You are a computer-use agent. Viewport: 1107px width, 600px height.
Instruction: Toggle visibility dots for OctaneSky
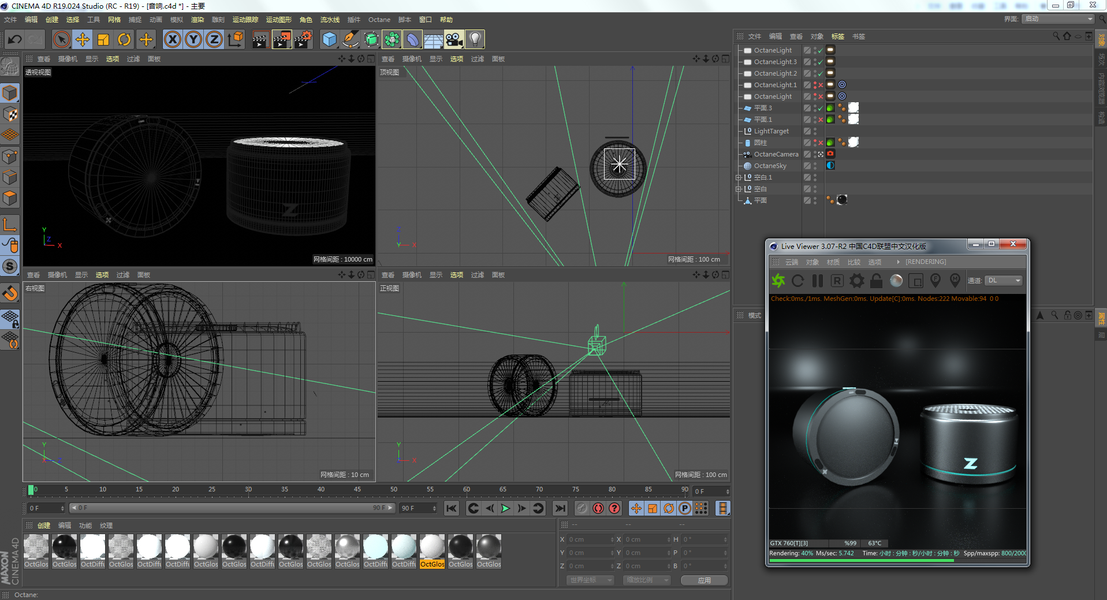pos(815,166)
